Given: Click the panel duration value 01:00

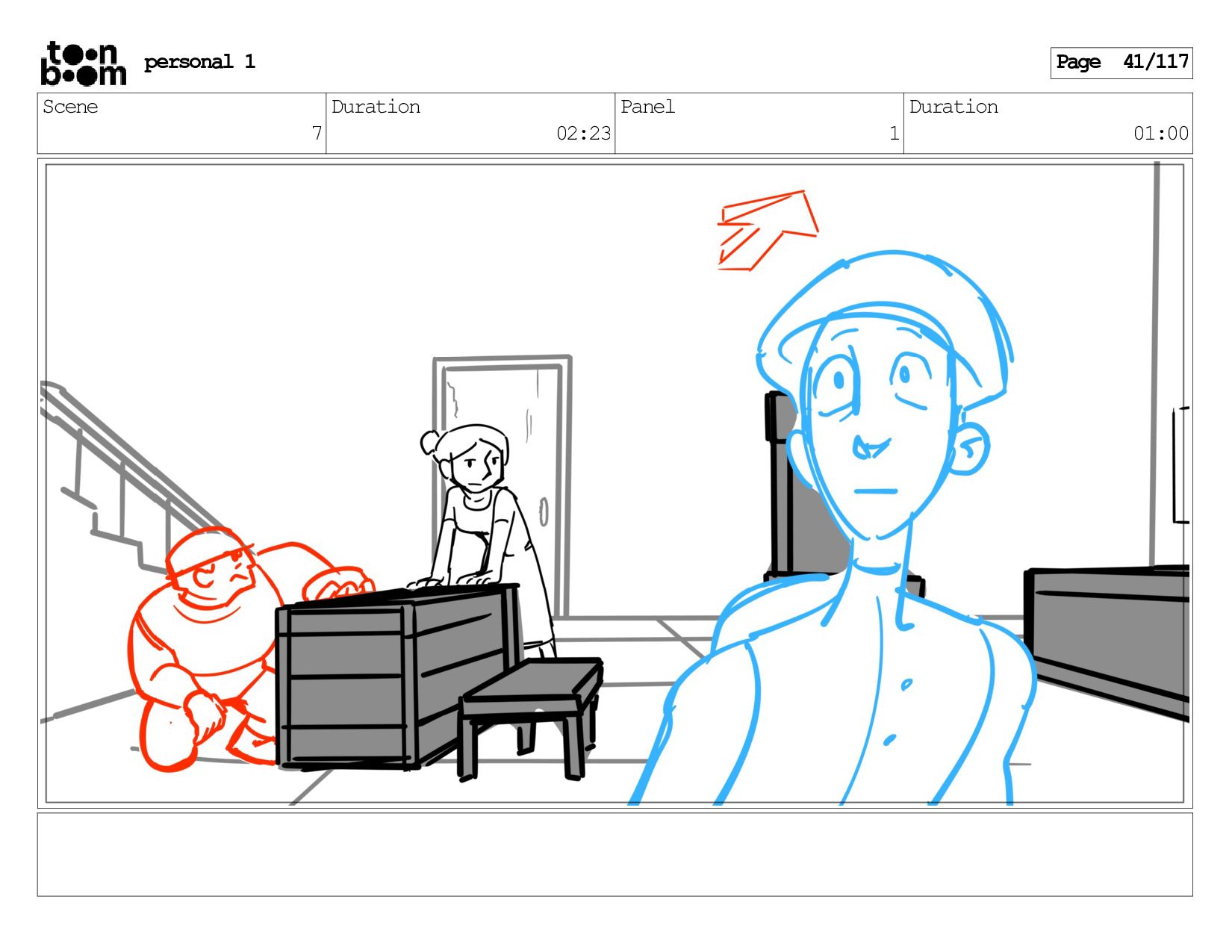Looking at the screenshot, I should click(1160, 134).
